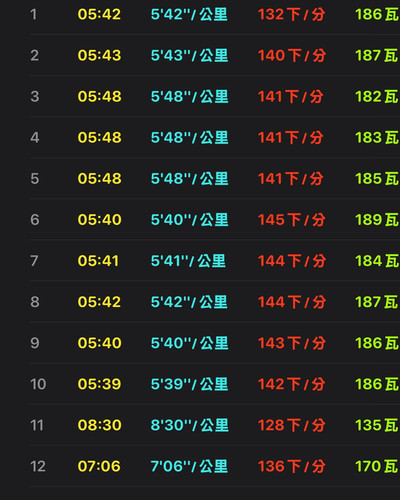Click cadence 128下/分 in split 11
This screenshot has height=500, width=400.
[292, 425]
